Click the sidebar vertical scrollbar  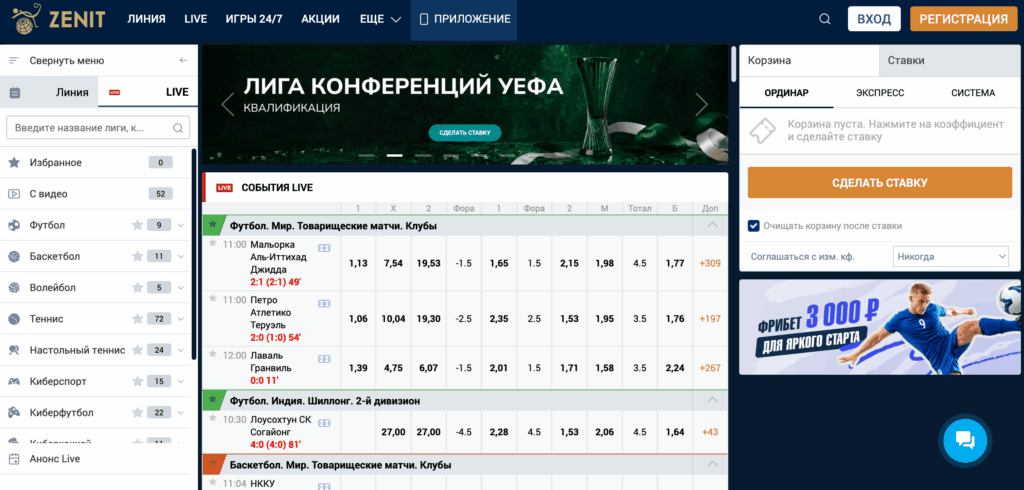click(x=194, y=254)
